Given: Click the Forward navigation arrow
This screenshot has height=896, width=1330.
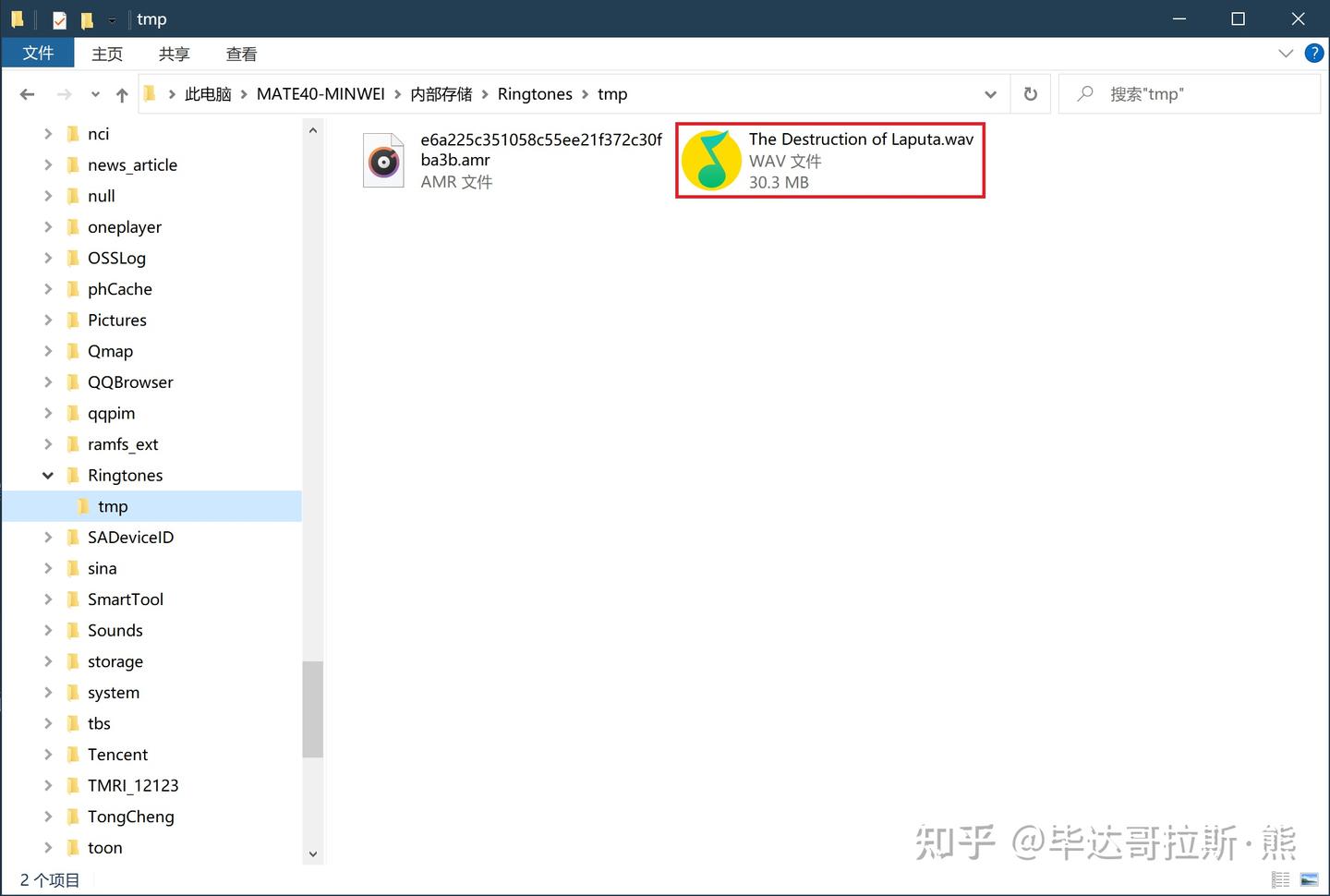Looking at the screenshot, I should pyautogui.click(x=64, y=94).
